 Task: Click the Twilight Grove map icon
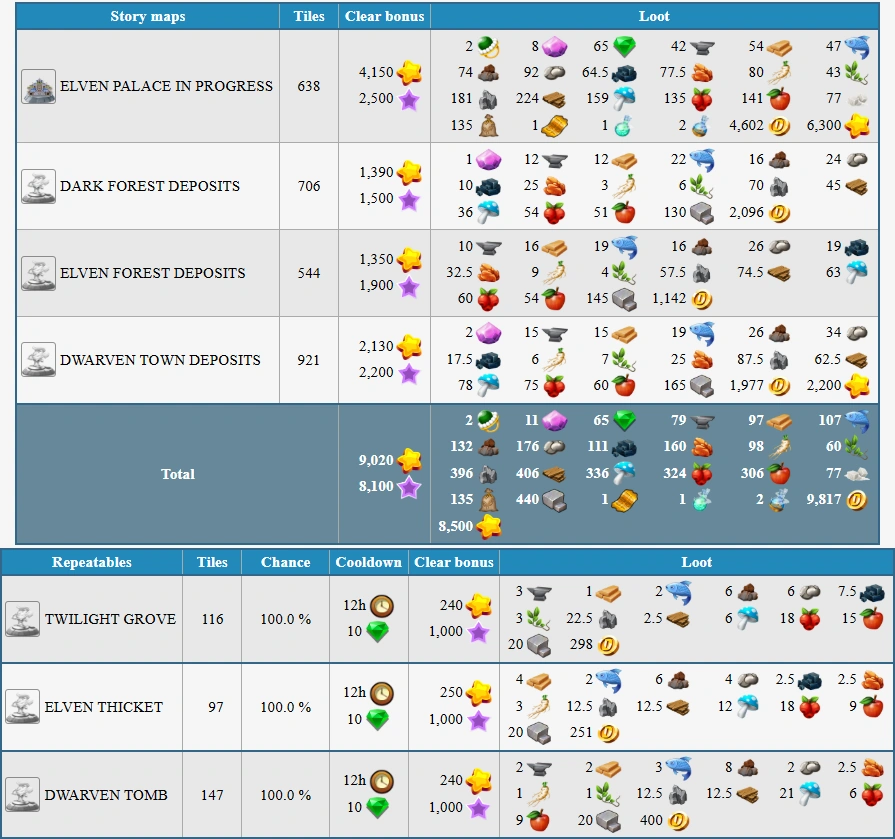pyautogui.click(x=22, y=619)
